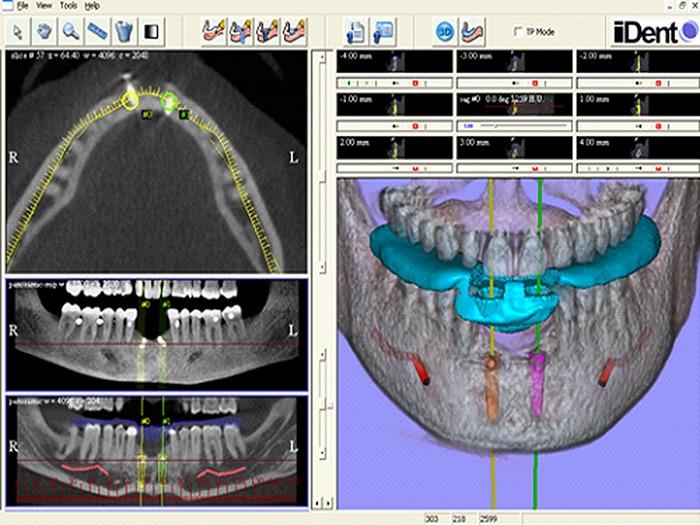
Task: Select the -4.00 mm cross-section thumbnail
Action: [395, 61]
